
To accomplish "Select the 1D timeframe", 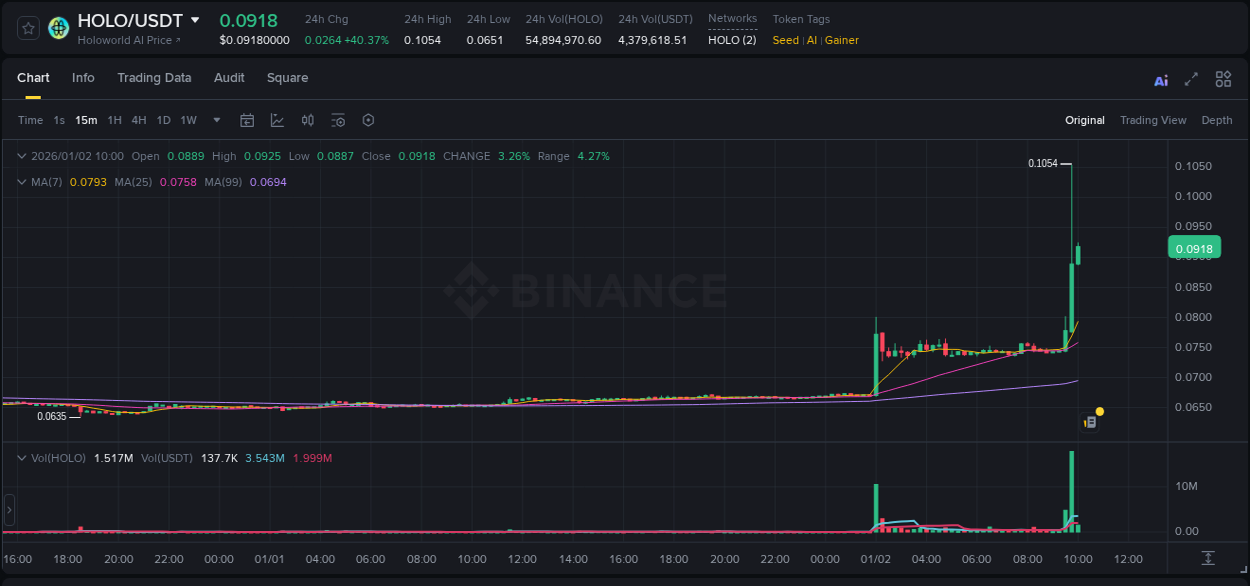I will pos(163,120).
